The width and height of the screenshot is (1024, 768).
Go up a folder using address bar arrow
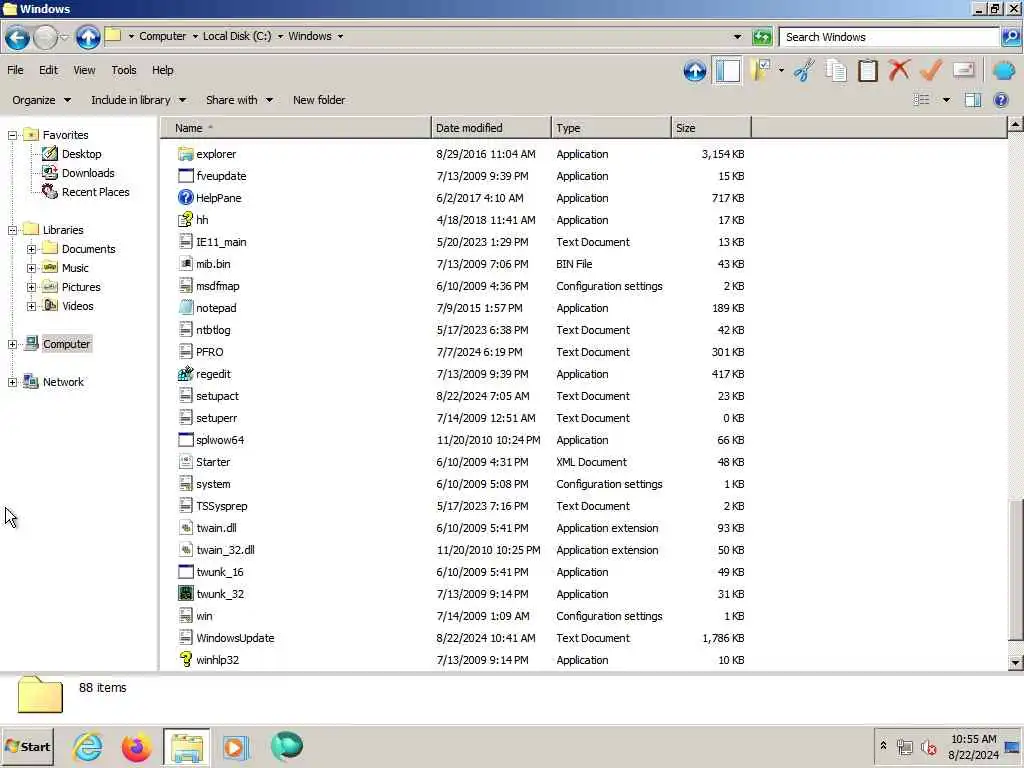click(88, 37)
